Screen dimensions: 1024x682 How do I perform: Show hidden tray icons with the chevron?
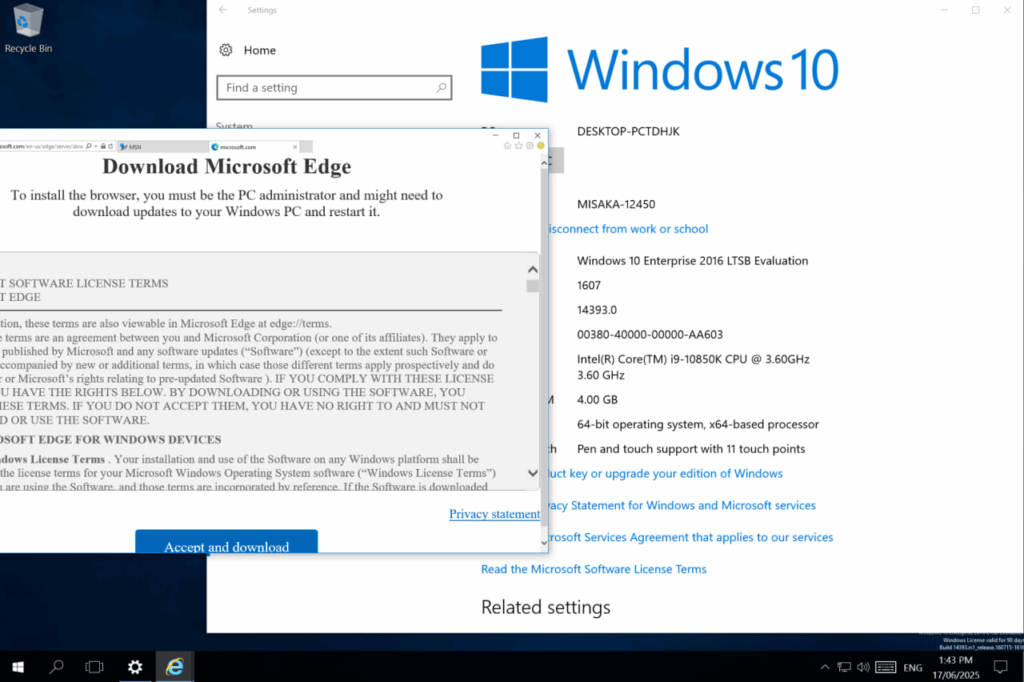tap(825, 667)
